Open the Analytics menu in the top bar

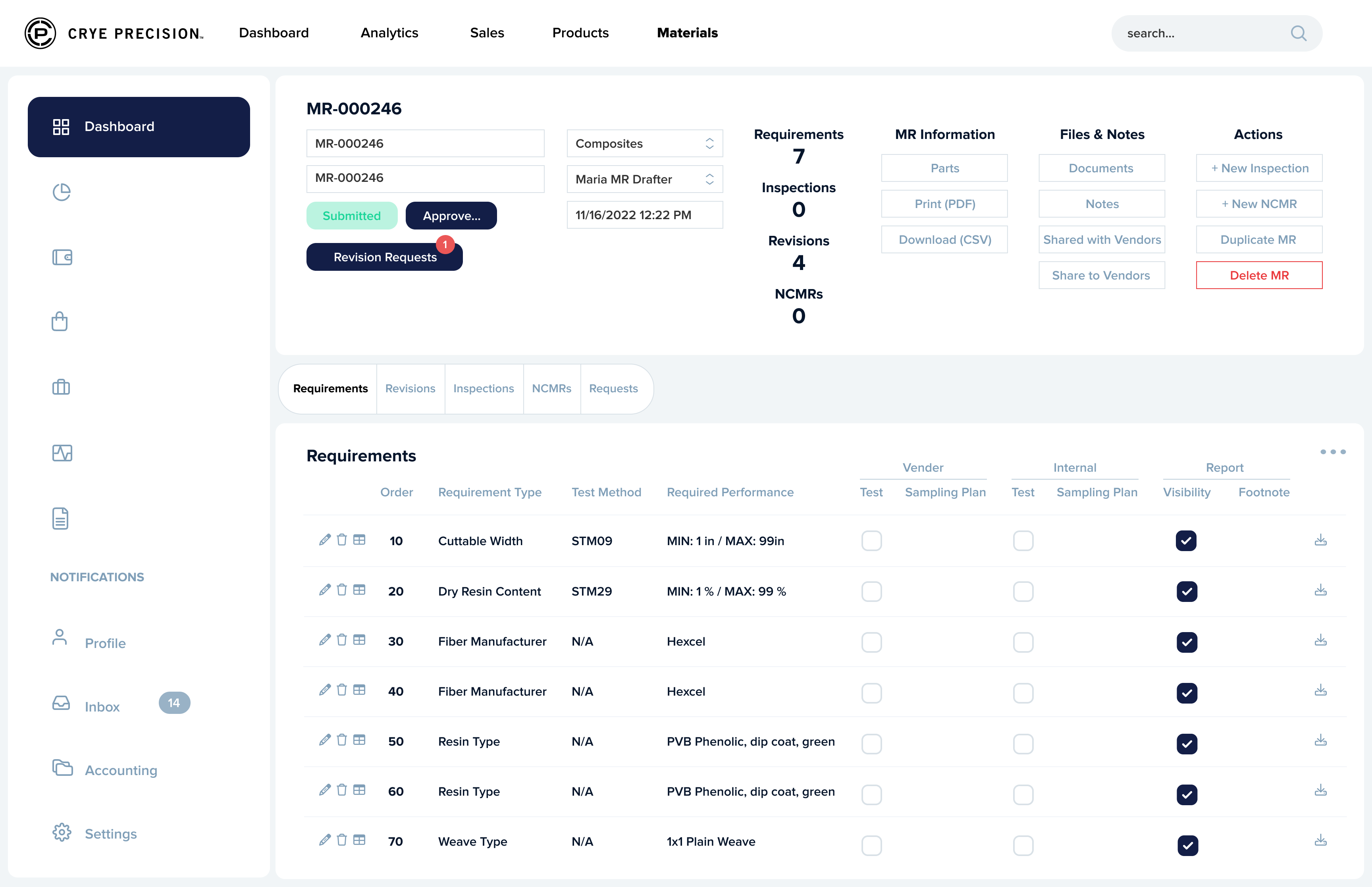(x=389, y=33)
